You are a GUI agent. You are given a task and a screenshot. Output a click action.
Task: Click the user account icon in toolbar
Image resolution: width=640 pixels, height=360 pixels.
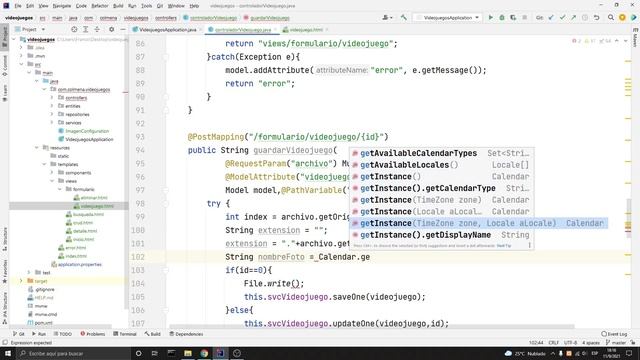[x=387, y=18]
